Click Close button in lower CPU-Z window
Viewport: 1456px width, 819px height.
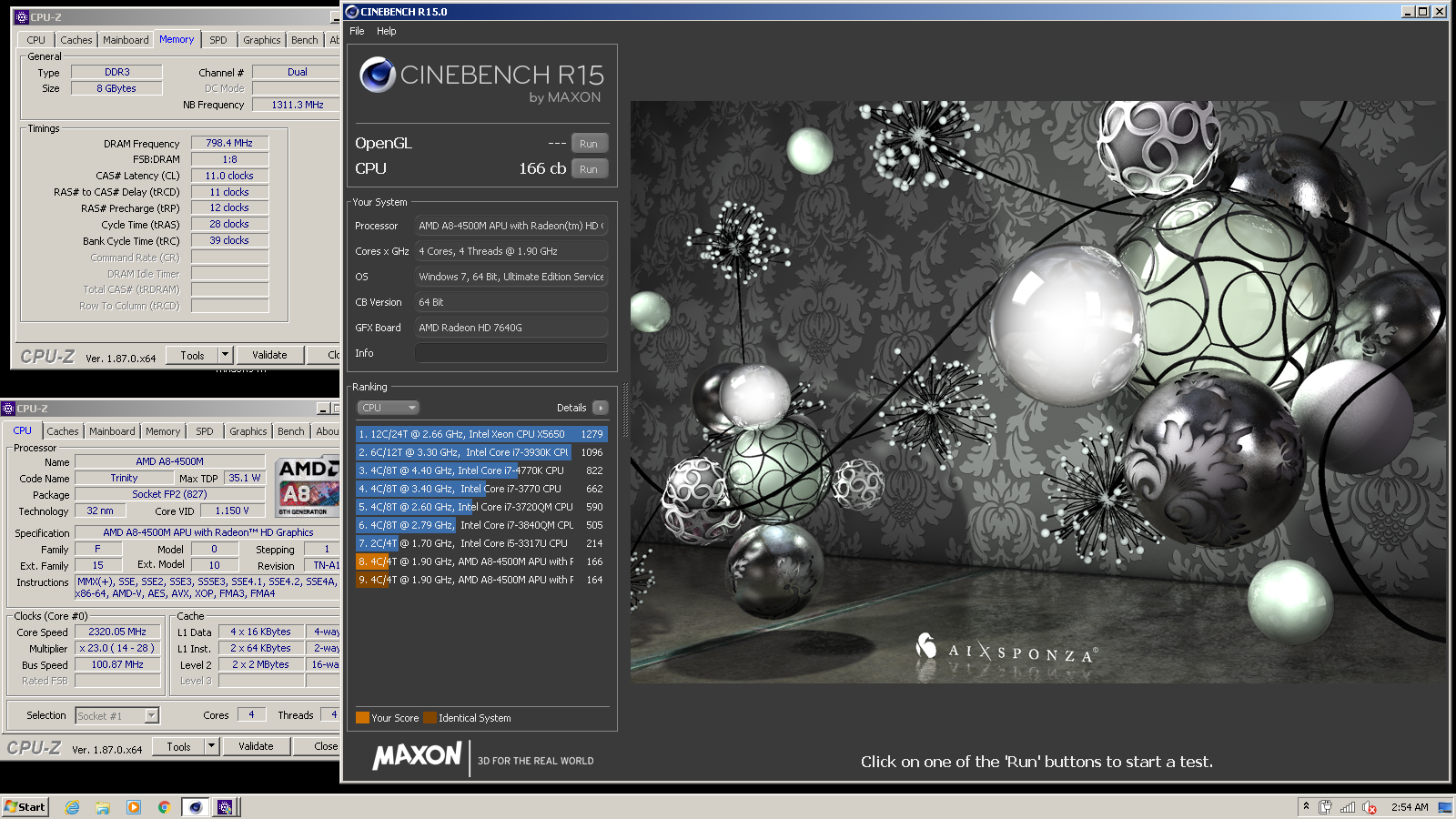tap(317, 746)
